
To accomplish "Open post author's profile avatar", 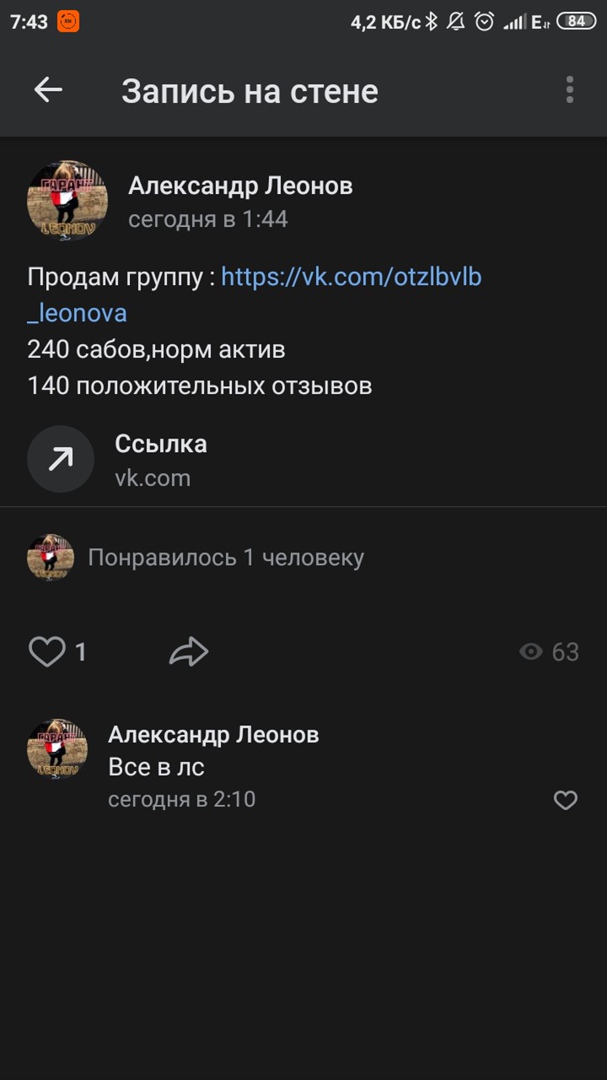I will coord(67,202).
